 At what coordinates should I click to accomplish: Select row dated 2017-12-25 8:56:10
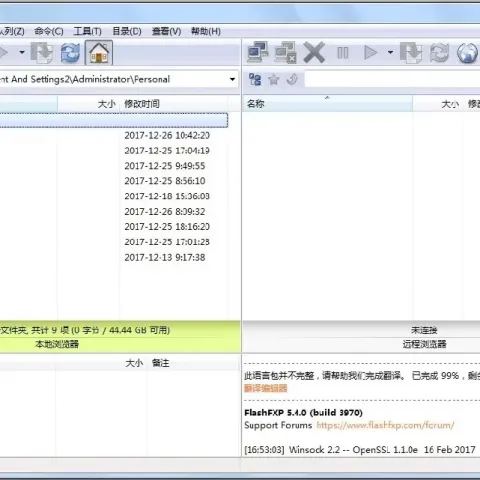114,181
